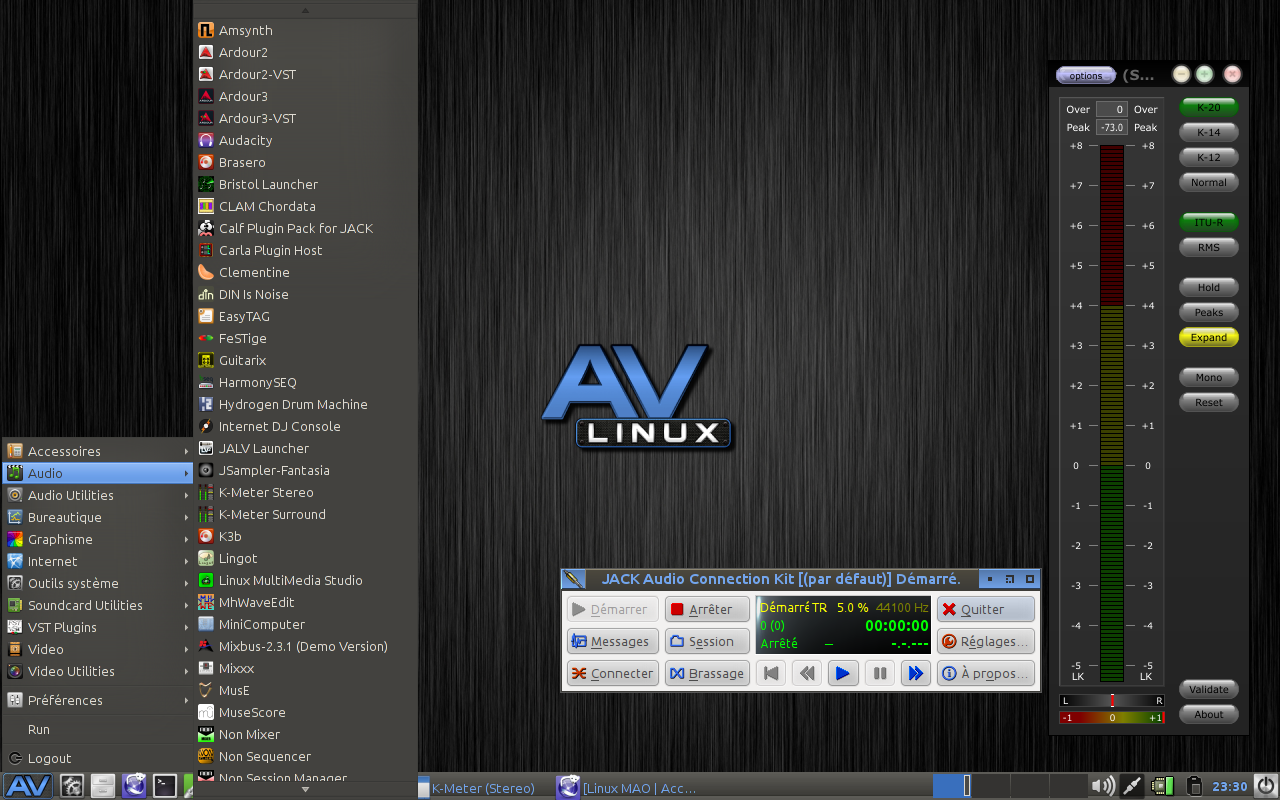This screenshot has width=1280, height=800.
Task: Click Validate in K-Meter
Action: pyautogui.click(x=1209, y=689)
